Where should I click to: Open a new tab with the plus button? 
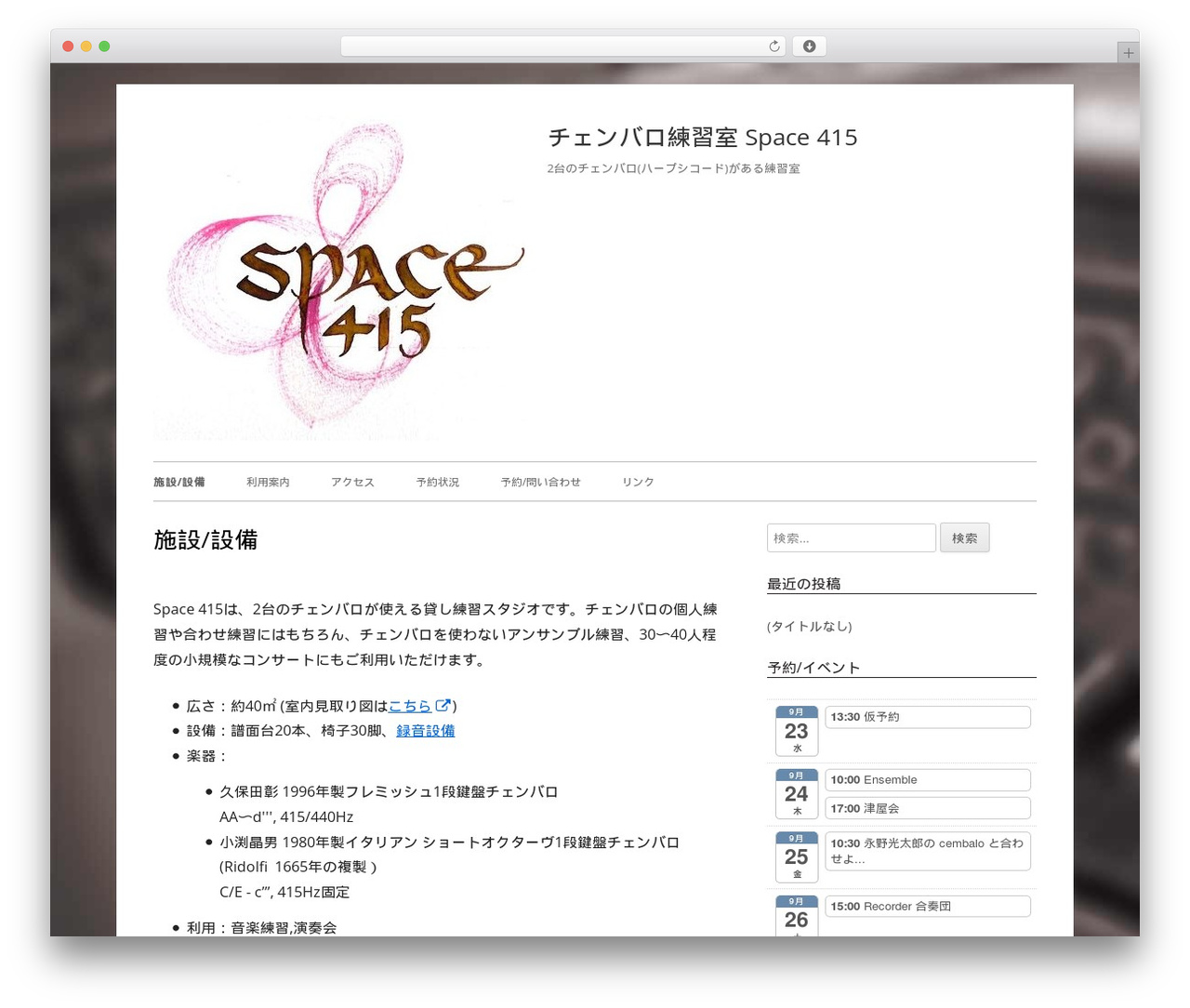(x=1128, y=53)
